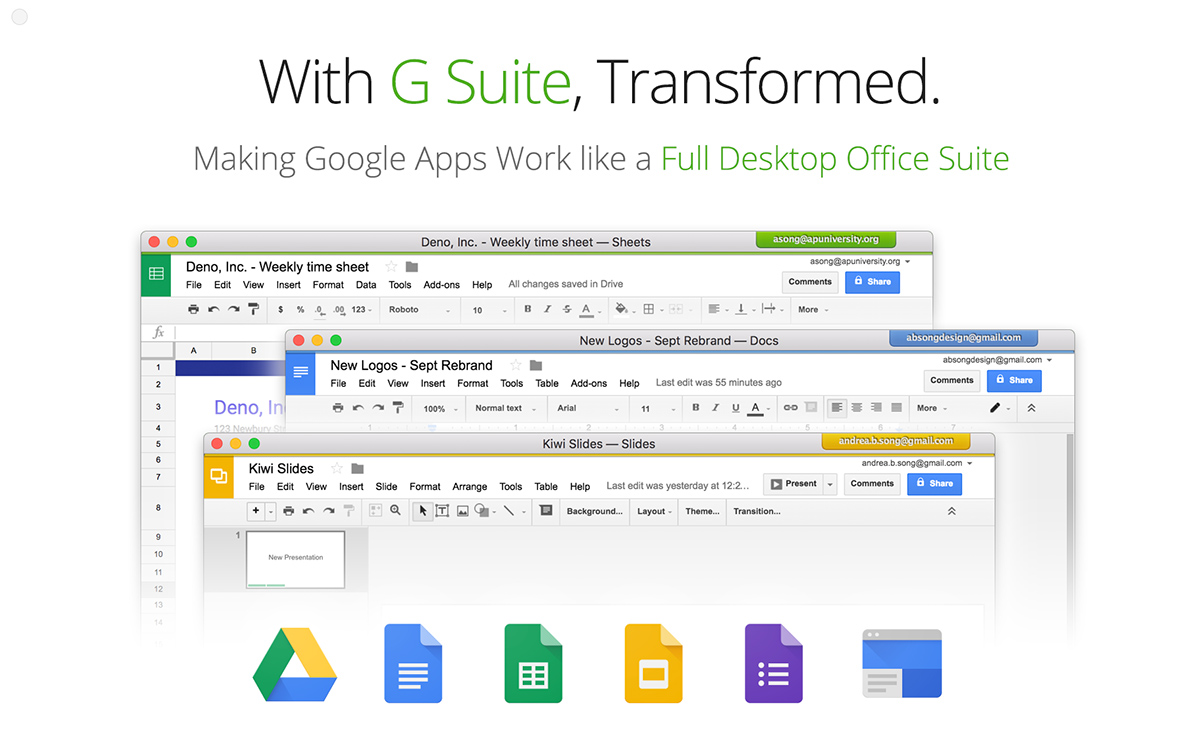Toggle Bold in the Docs toolbar
The height and width of the screenshot is (739, 1200).
pyautogui.click(x=696, y=408)
